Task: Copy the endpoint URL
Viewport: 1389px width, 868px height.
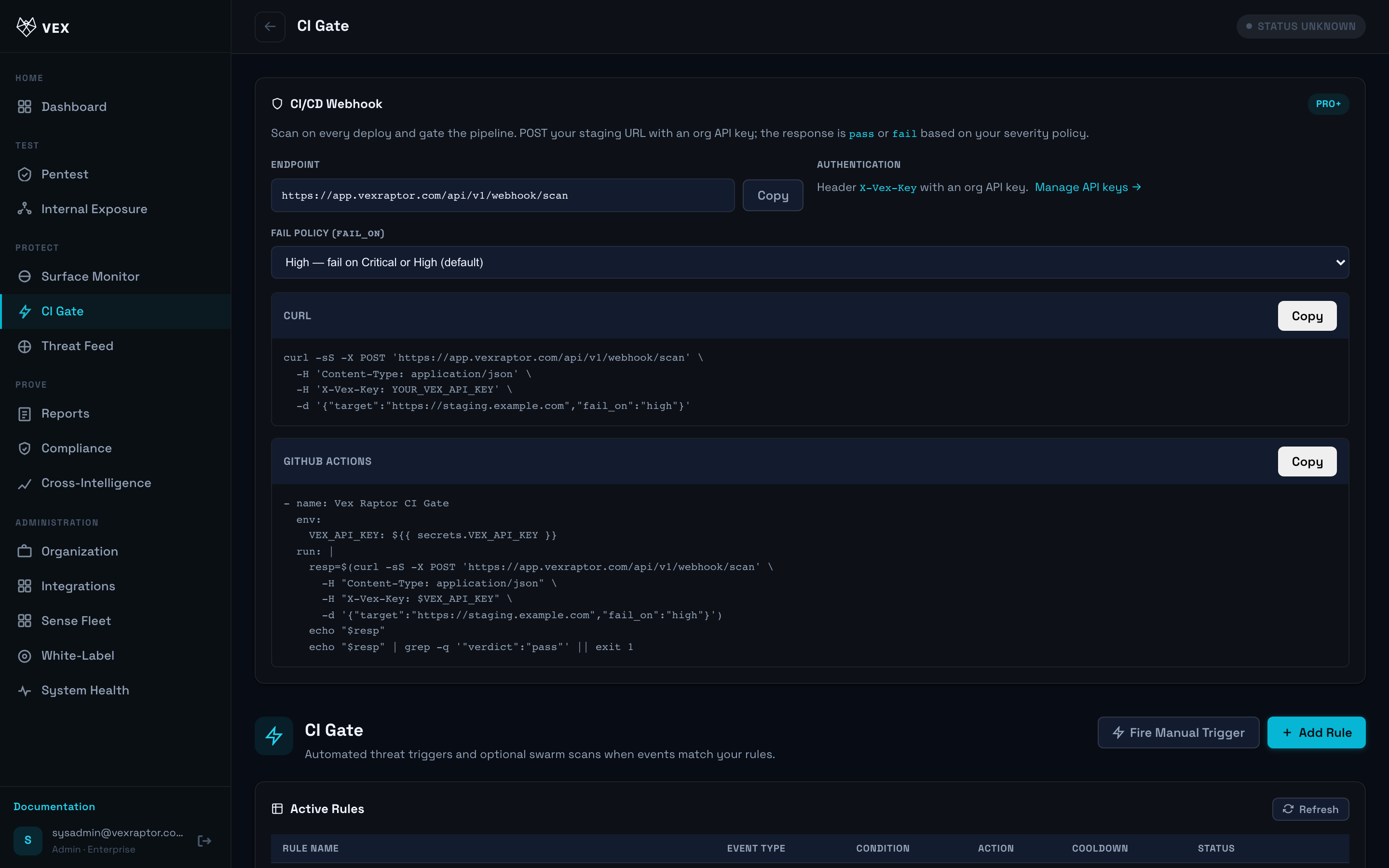Action: (773, 195)
